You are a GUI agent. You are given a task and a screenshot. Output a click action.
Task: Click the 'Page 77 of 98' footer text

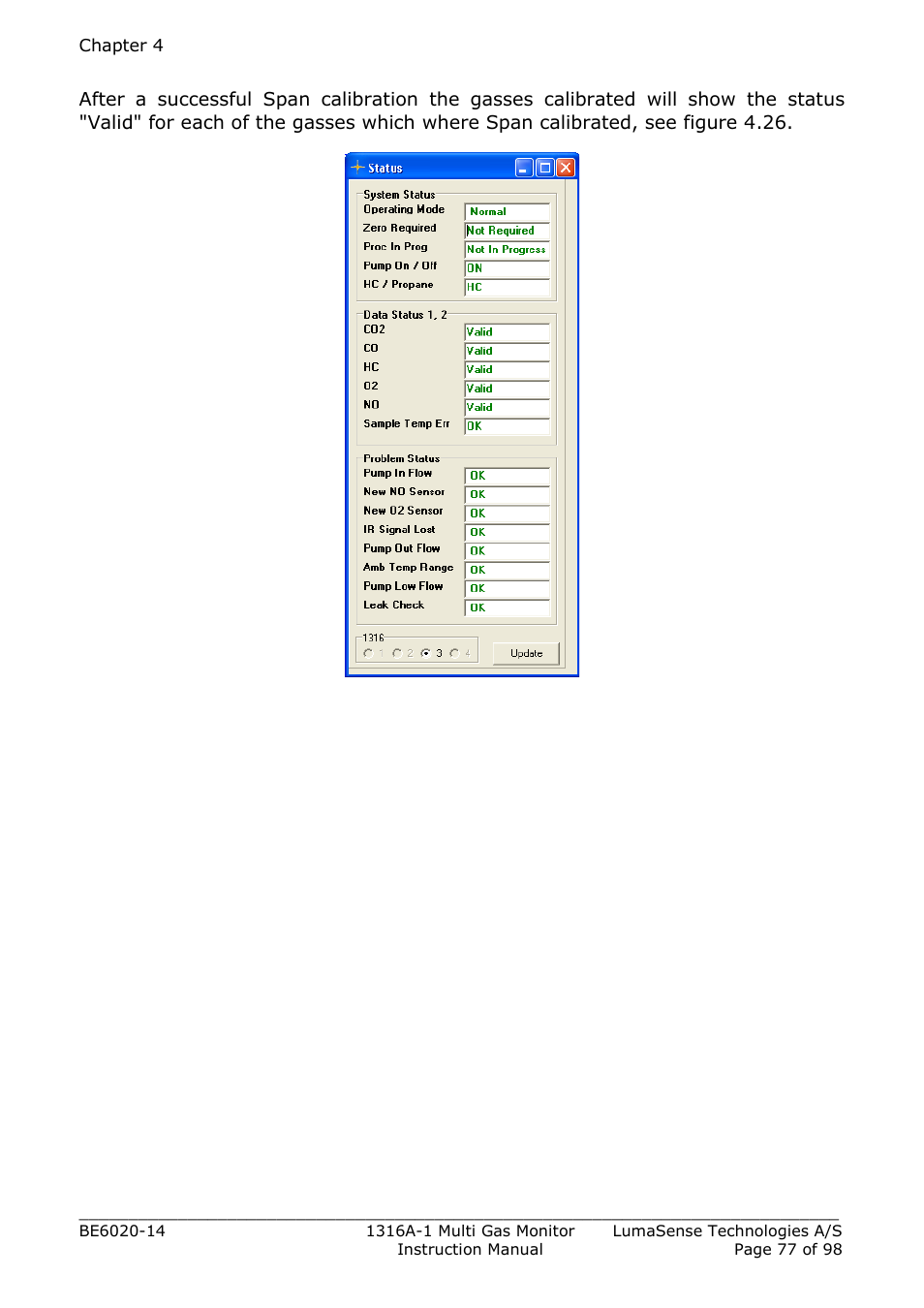point(787,1249)
